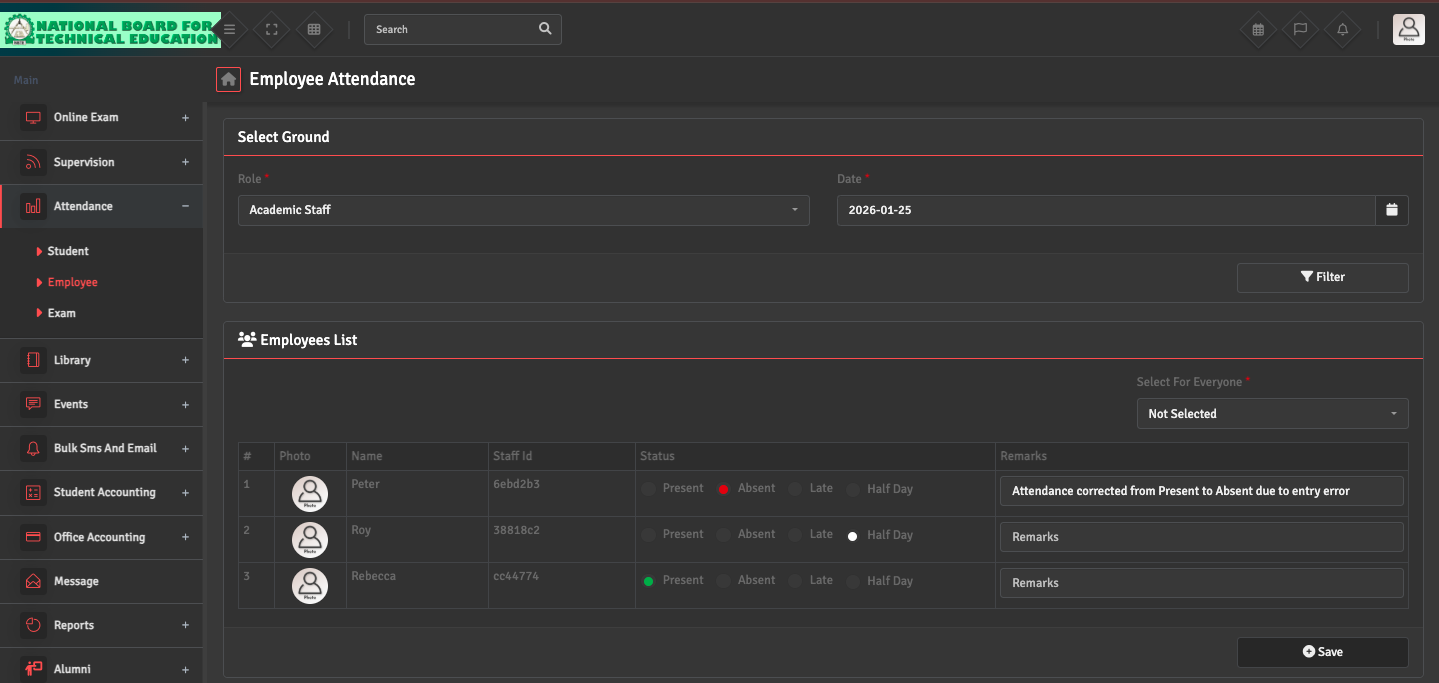
Task: Click the user profile avatar
Action: [x=1408, y=30]
